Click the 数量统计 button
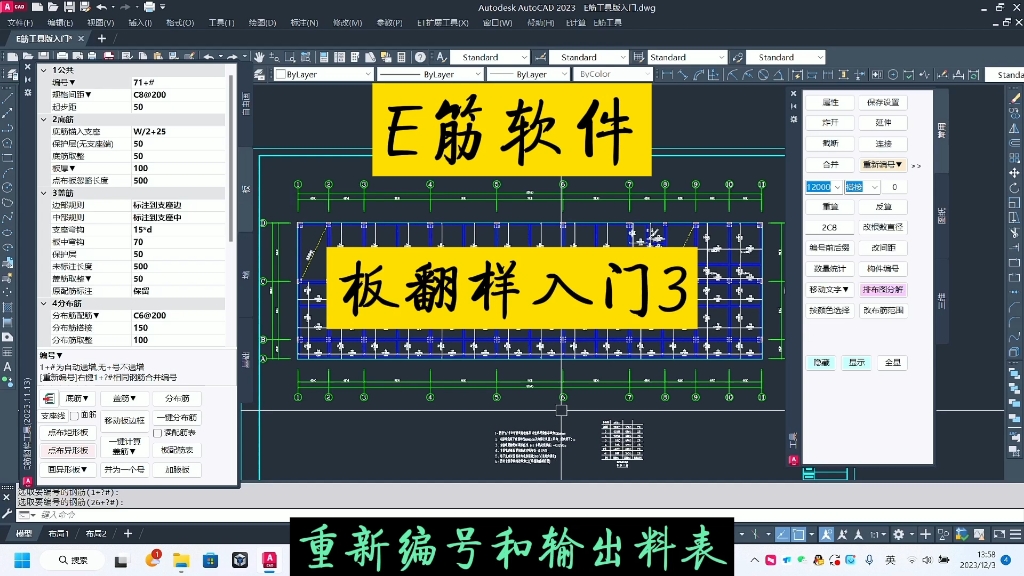The image size is (1024, 576). click(829, 269)
